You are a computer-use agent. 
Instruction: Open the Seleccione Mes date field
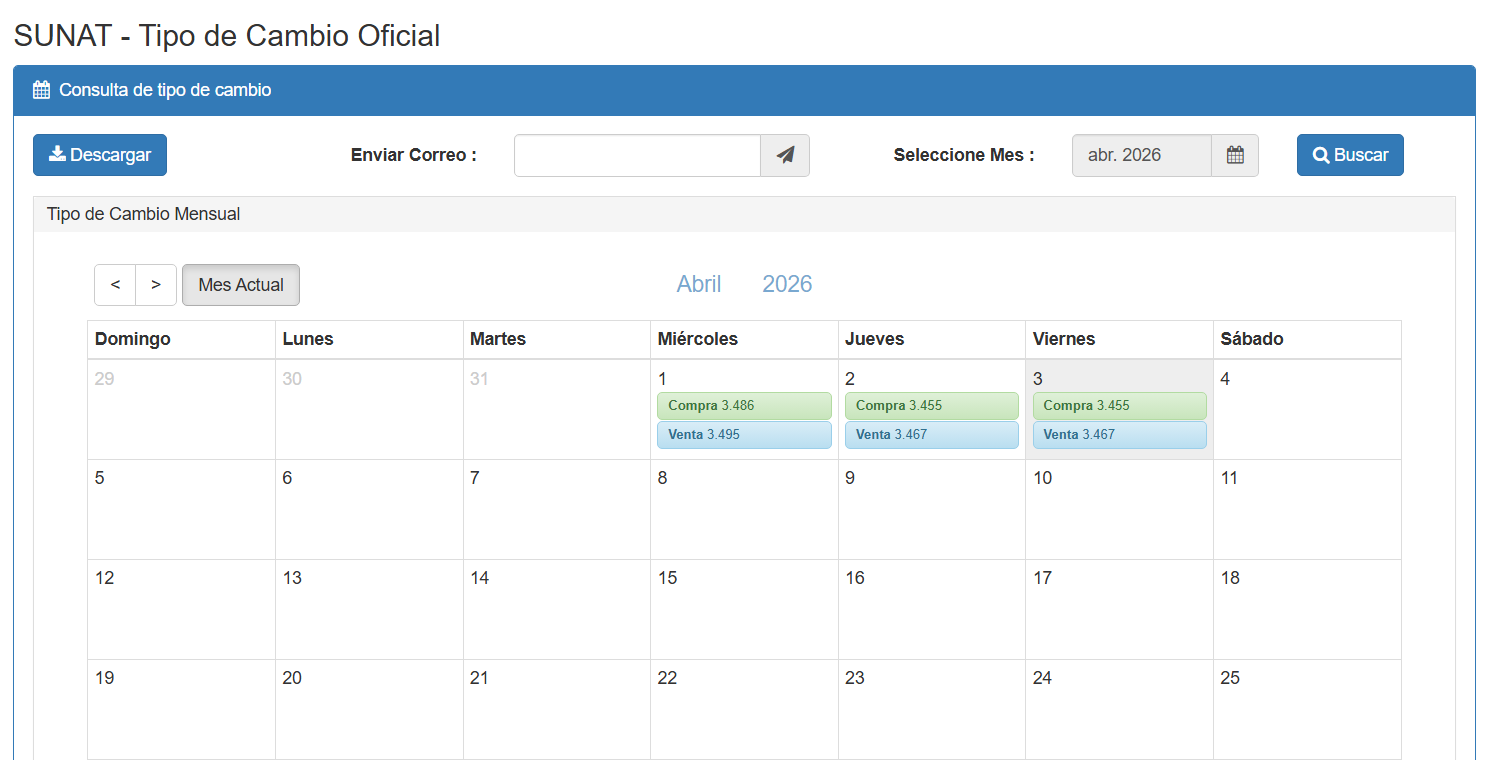pyautogui.click(x=1141, y=155)
